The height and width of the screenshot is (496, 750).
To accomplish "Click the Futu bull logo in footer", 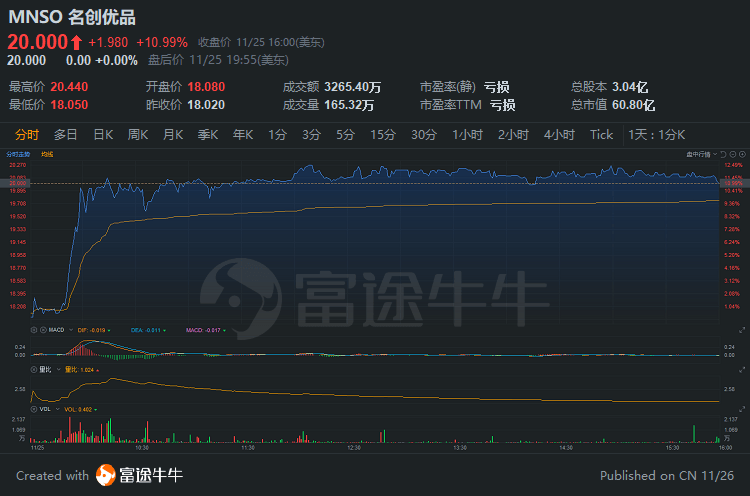I will tap(106, 475).
